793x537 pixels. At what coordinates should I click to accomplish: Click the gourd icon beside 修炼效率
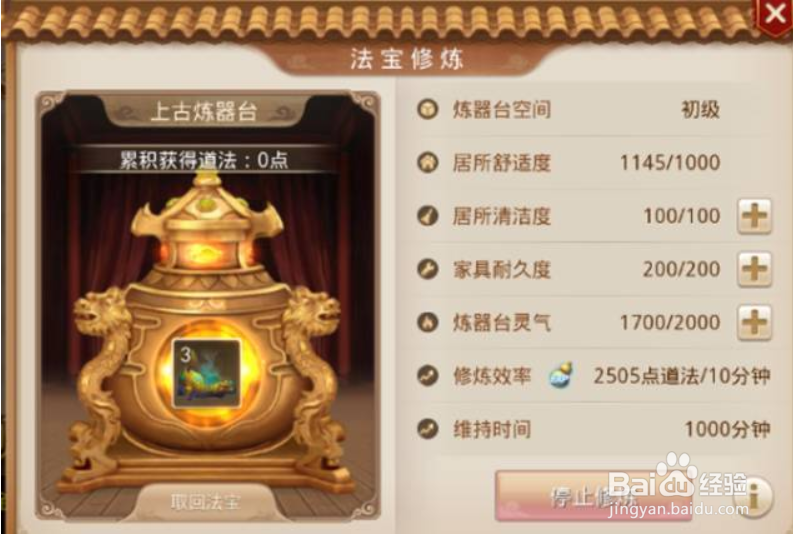[561, 375]
